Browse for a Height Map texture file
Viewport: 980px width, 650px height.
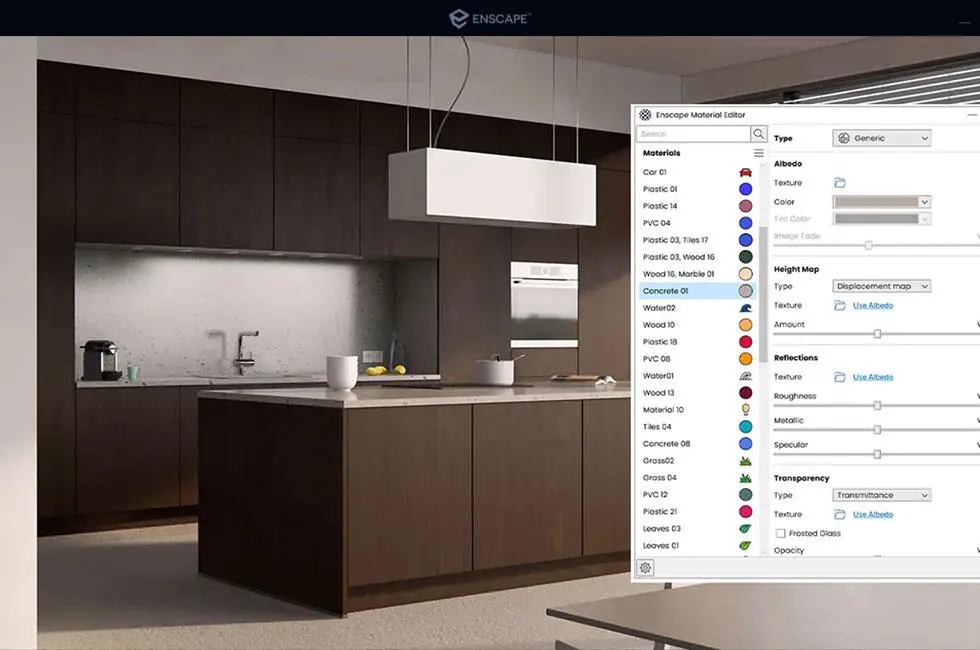point(839,305)
